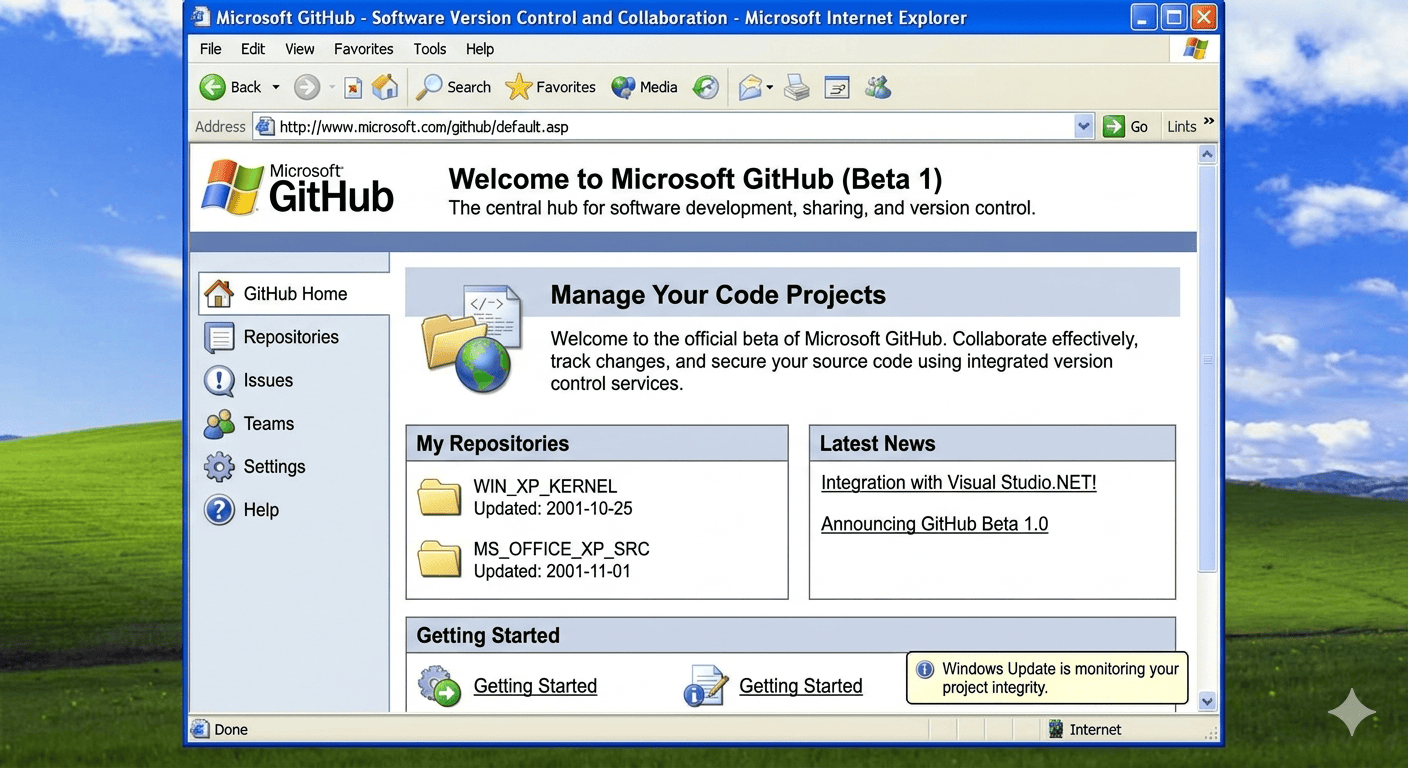Expand the address bar dropdown arrow
This screenshot has height=768, width=1408.
[1084, 127]
